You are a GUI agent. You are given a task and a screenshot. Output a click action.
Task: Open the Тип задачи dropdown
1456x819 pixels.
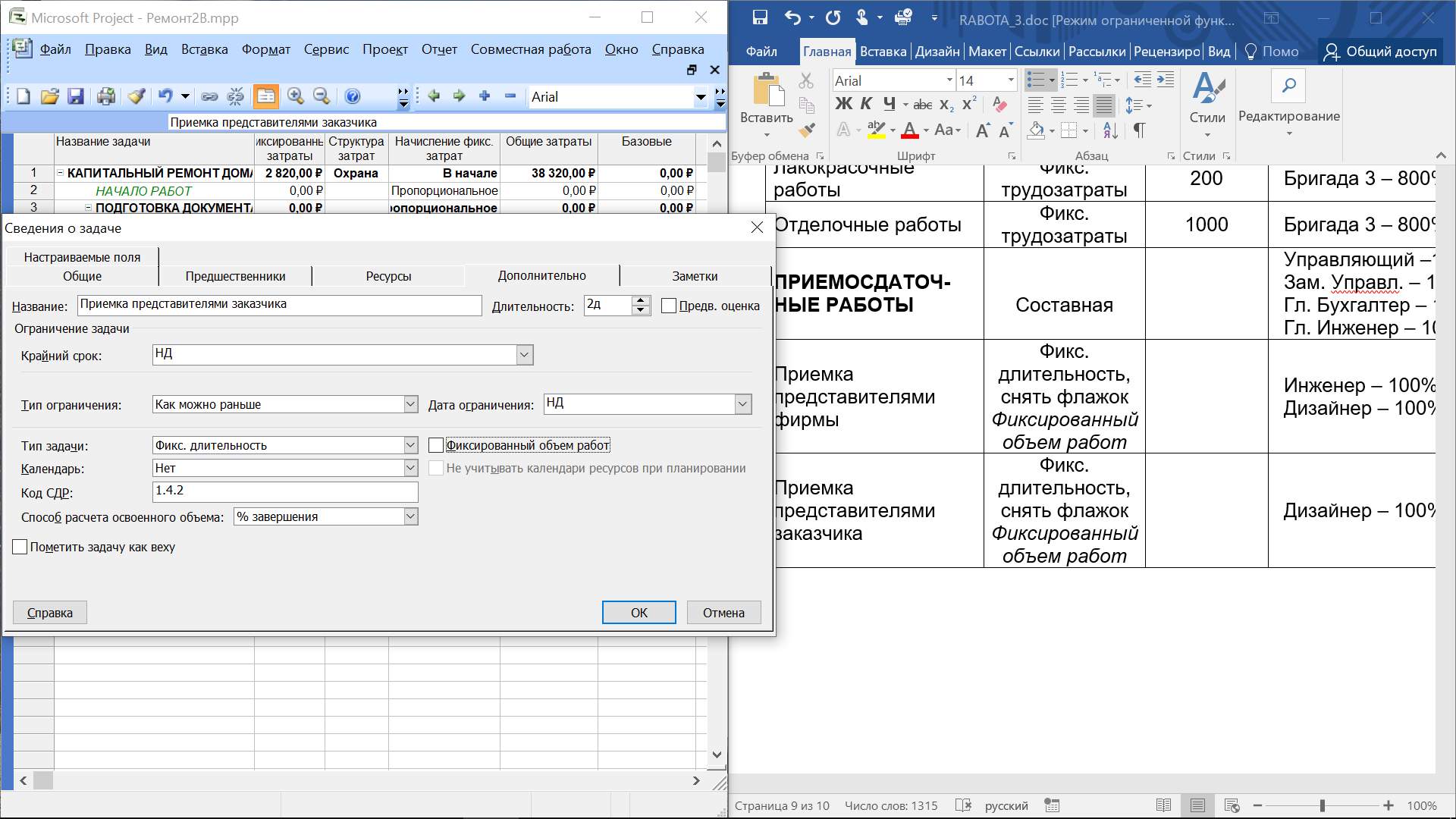pyautogui.click(x=410, y=445)
